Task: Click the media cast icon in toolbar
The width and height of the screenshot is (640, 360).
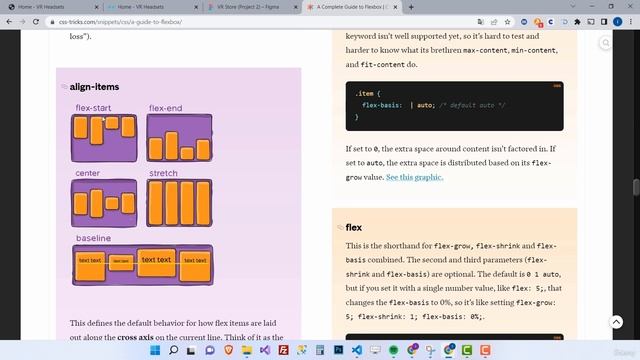Action: (591, 22)
